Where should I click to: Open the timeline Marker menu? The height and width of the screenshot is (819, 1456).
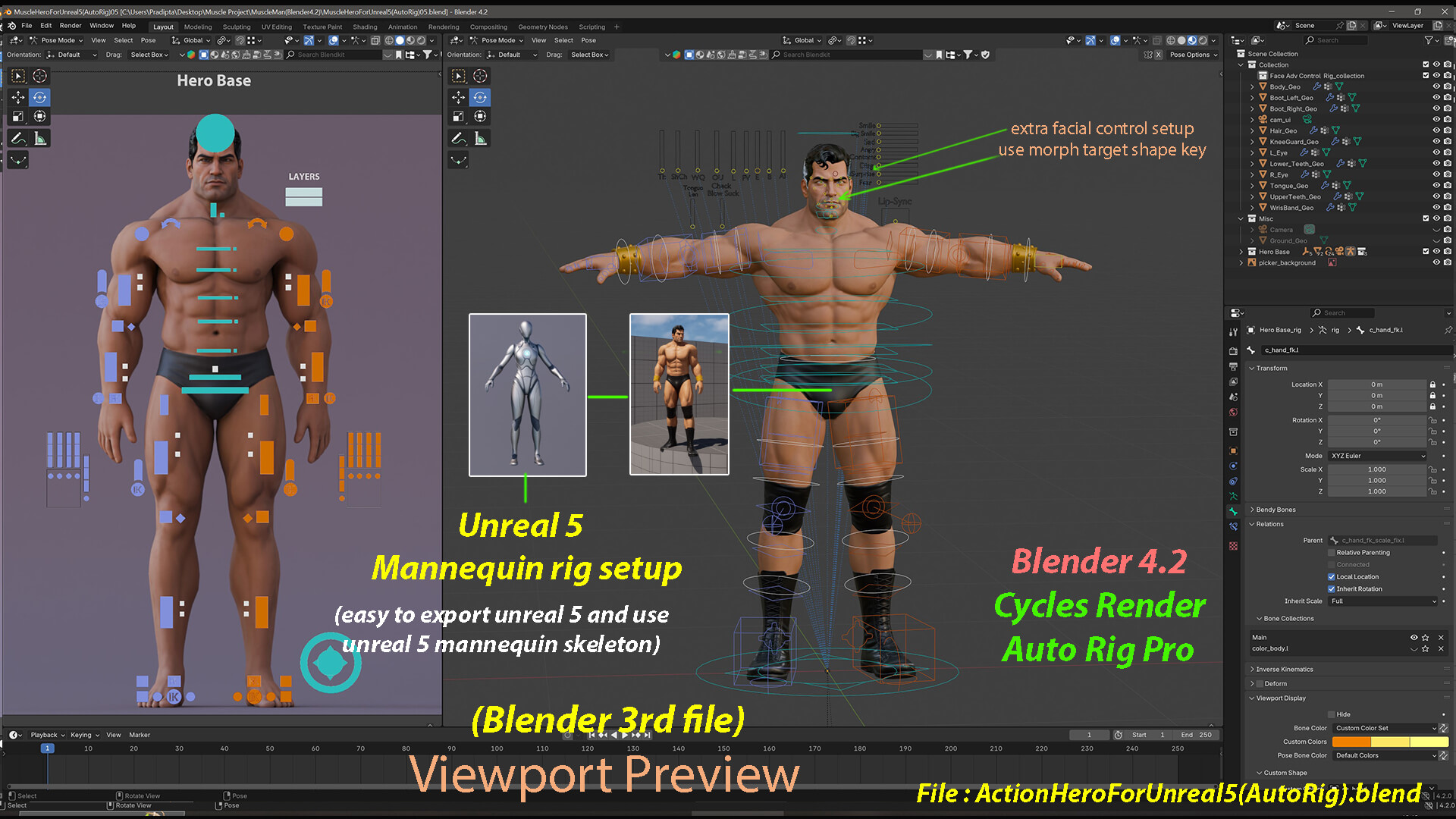pos(140,735)
